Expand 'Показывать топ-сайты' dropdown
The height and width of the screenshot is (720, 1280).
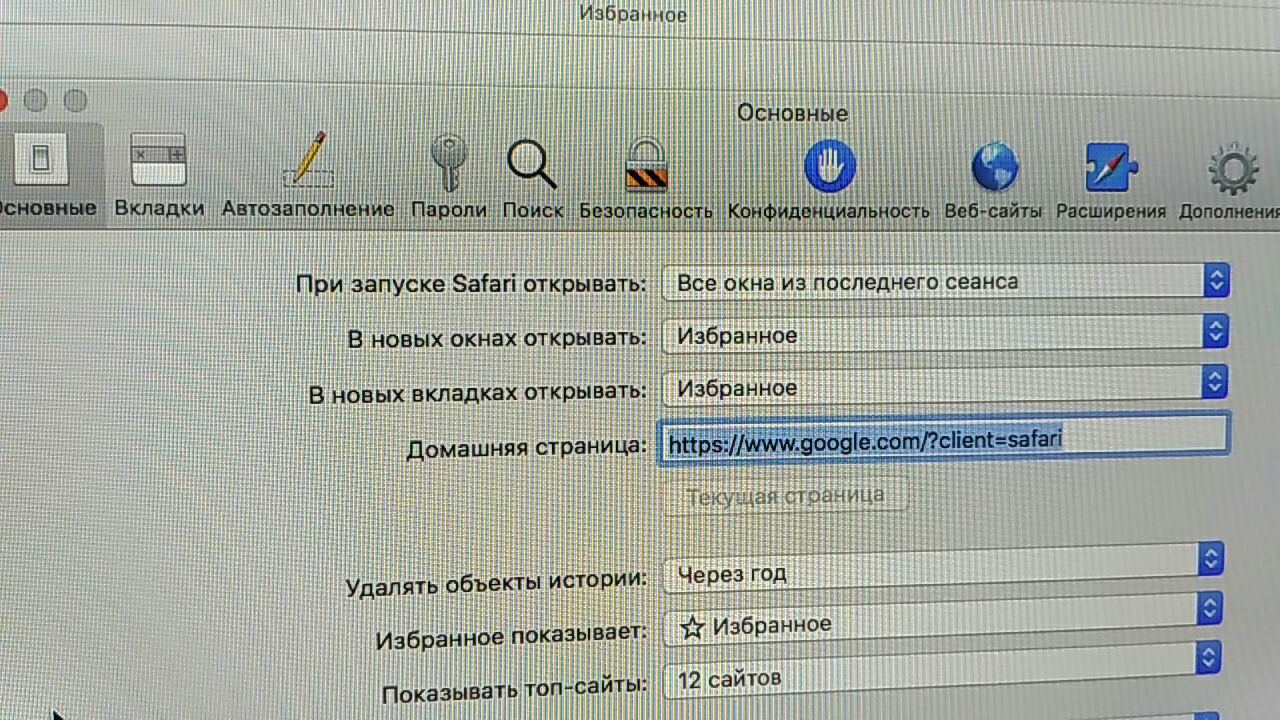tap(943, 671)
